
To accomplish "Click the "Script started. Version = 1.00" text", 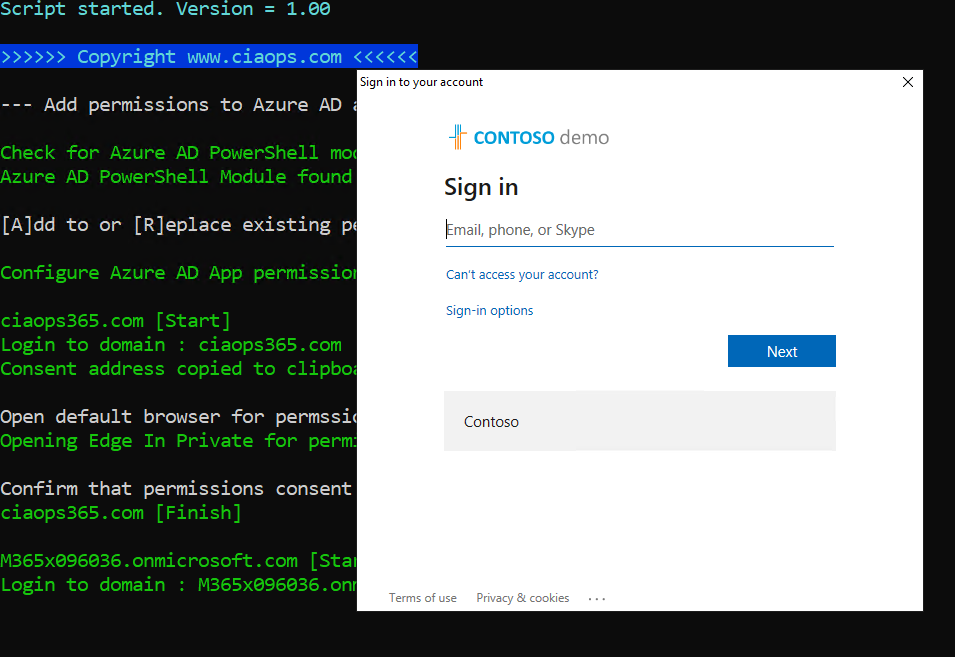I will 165,9.
